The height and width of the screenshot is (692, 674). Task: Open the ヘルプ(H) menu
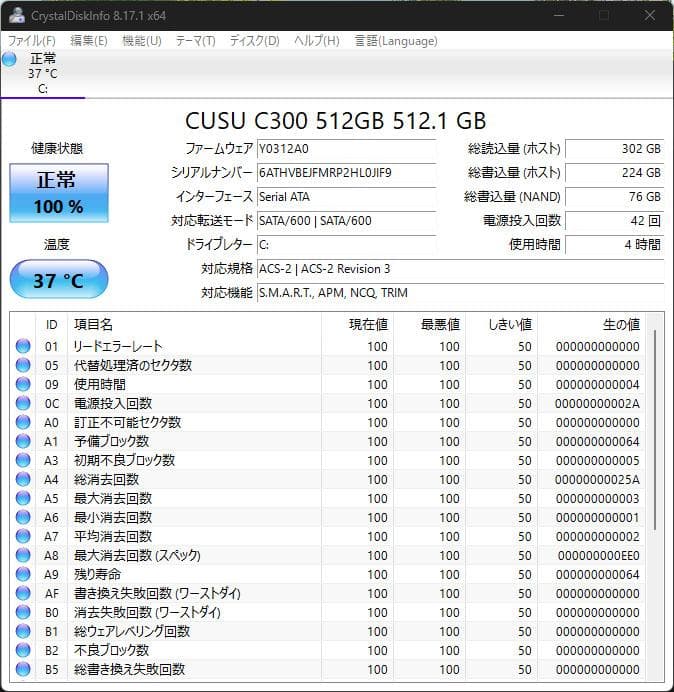click(317, 41)
